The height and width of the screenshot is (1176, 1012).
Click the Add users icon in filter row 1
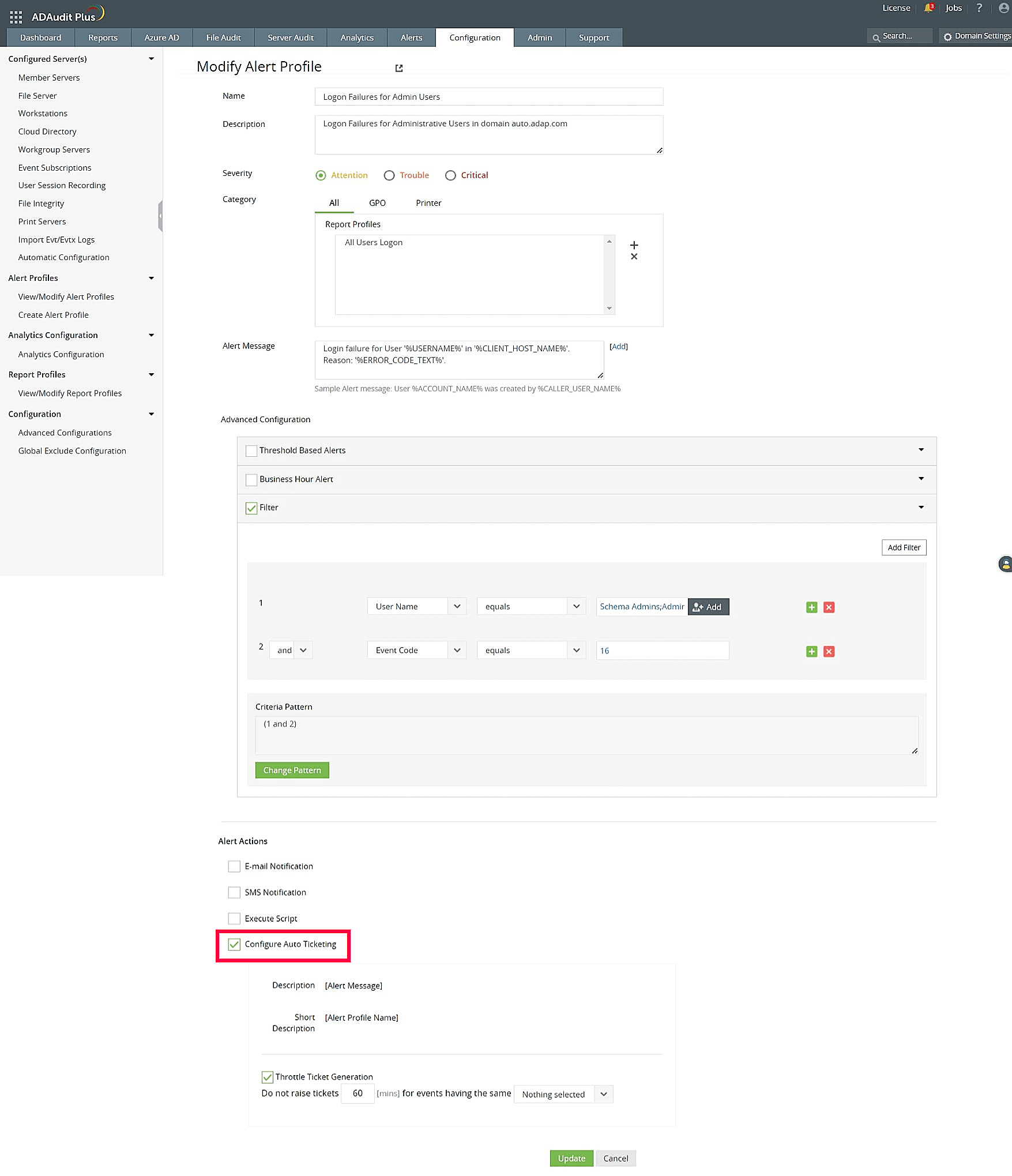[x=708, y=607]
